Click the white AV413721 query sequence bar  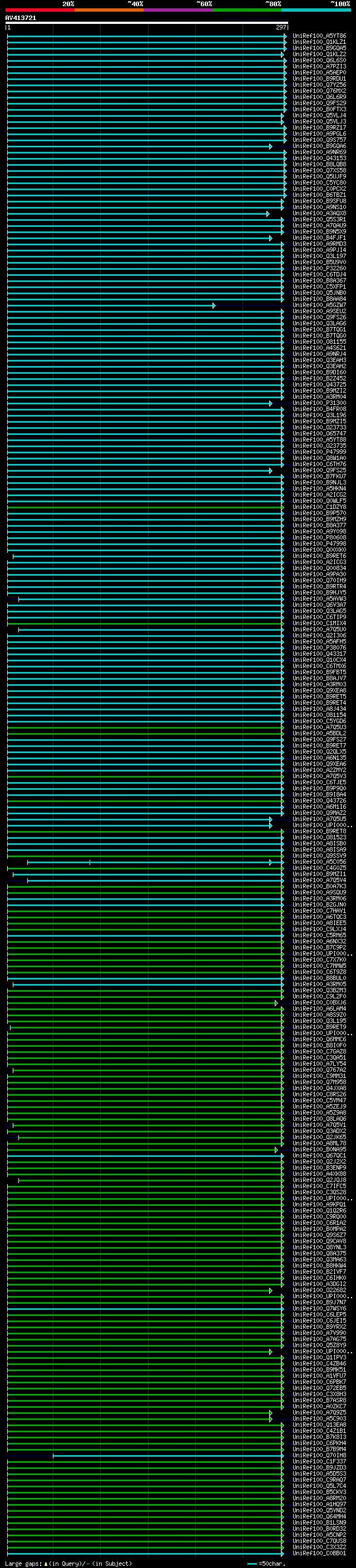pyautogui.click(x=147, y=23)
